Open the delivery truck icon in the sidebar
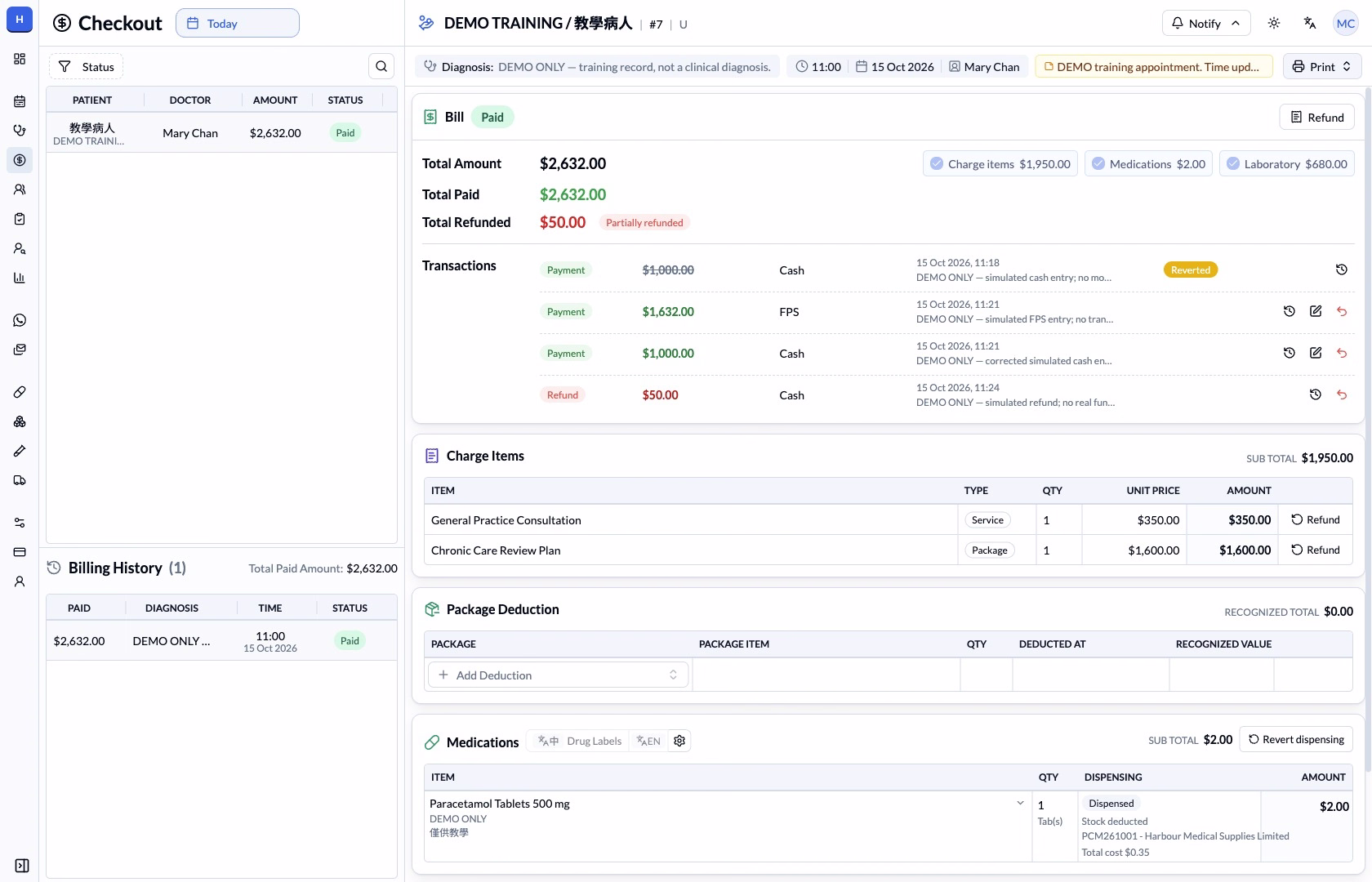1372x882 pixels. (20, 480)
